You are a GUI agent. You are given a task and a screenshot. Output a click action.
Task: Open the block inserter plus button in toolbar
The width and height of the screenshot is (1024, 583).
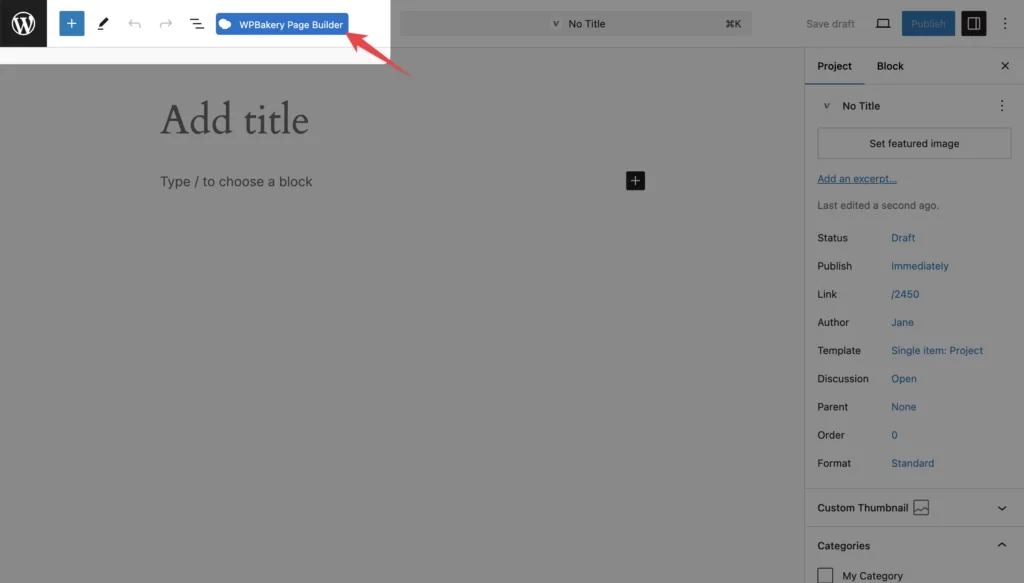72,24
